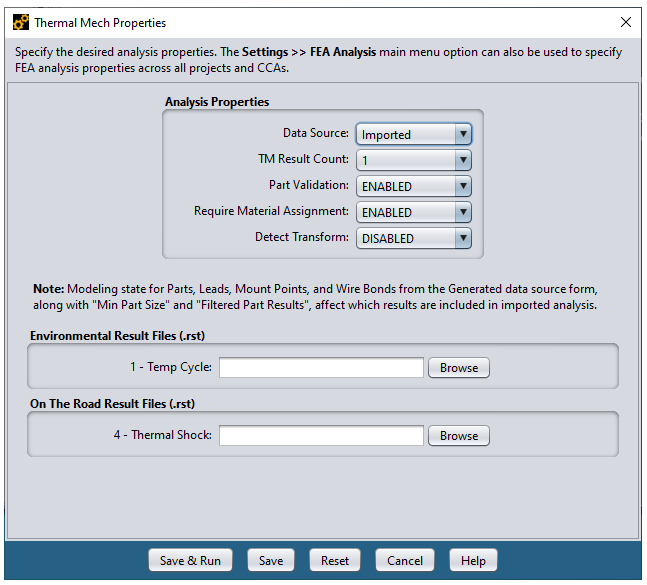Open the TM Result Count dropdown
The width and height of the screenshot is (647, 585).
click(414, 160)
